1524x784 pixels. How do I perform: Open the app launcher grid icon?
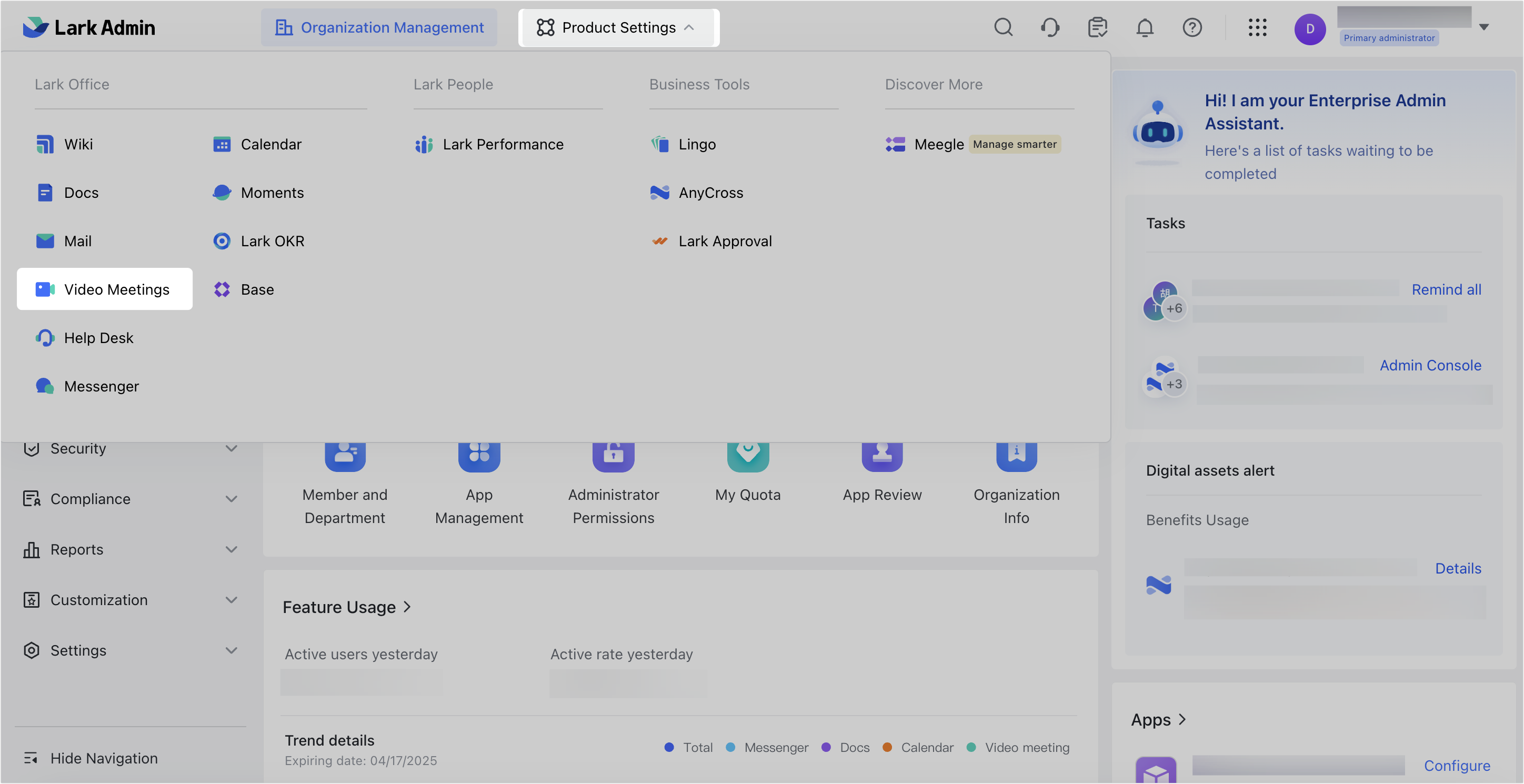coord(1257,27)
